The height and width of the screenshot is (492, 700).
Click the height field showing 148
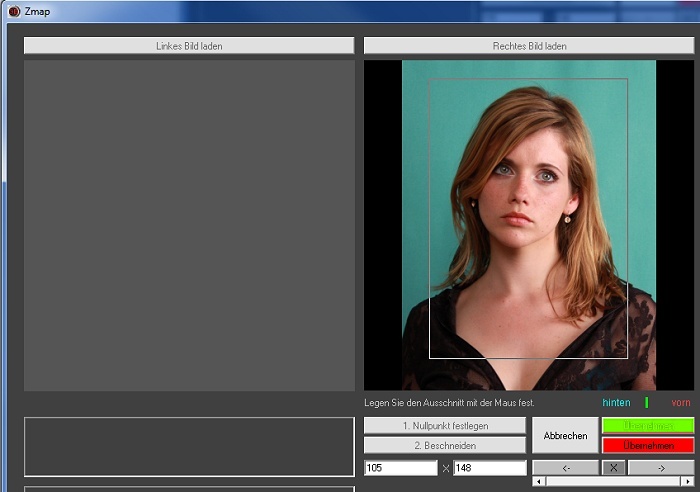click(x=489, y=468)
